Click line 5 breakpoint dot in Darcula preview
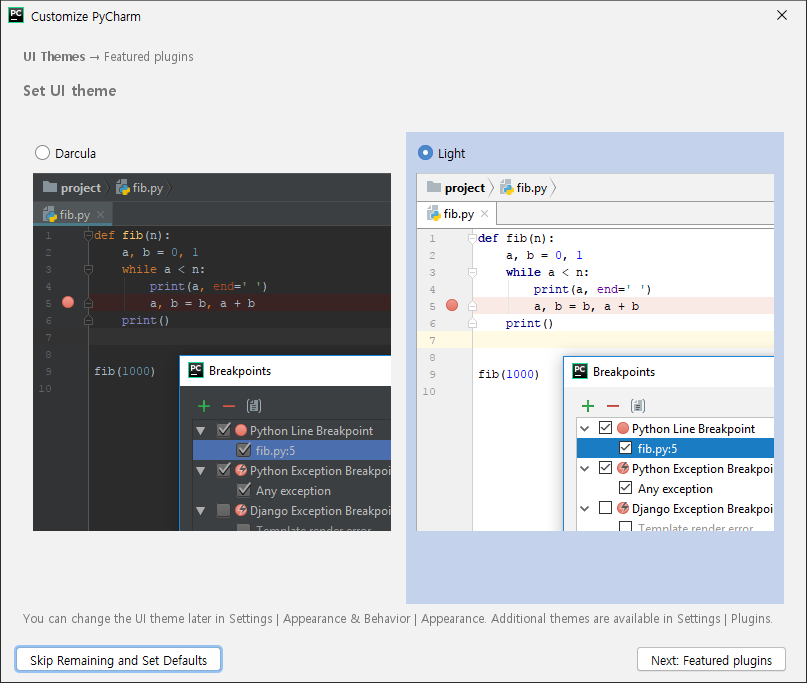The image size is (807, 683). click(68, 302)
